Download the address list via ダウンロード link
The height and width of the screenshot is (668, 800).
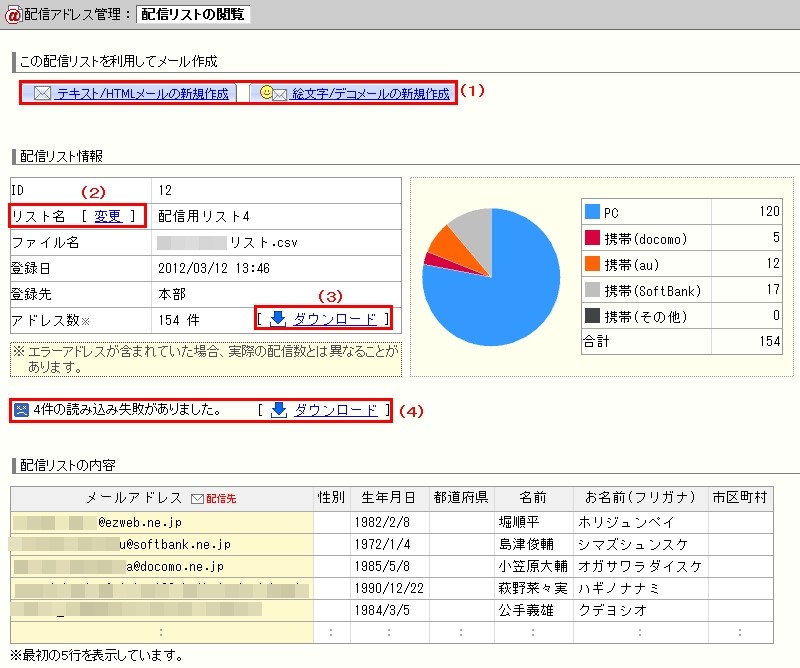click(x=334, y=318)
